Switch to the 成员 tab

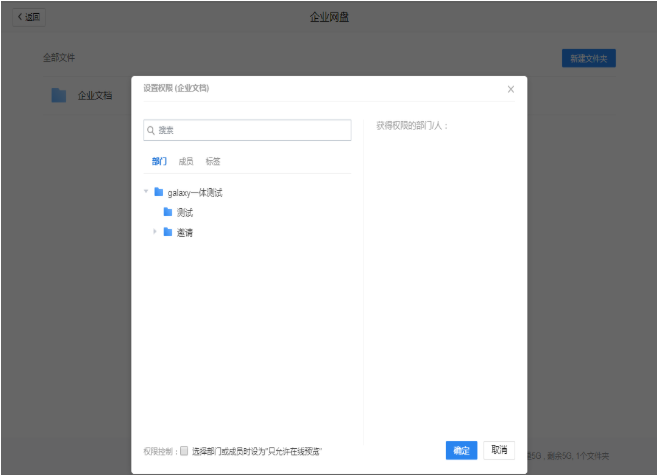(186, 161)
